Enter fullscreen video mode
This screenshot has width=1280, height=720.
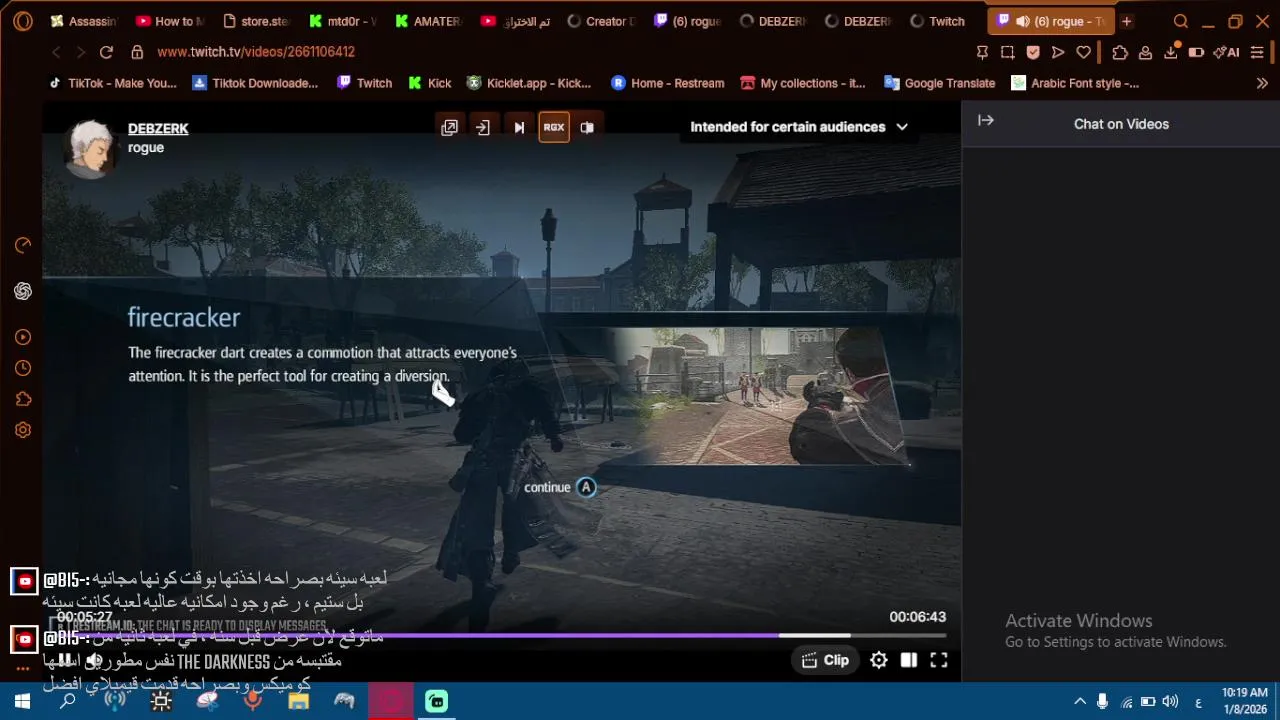pos(939,660)
